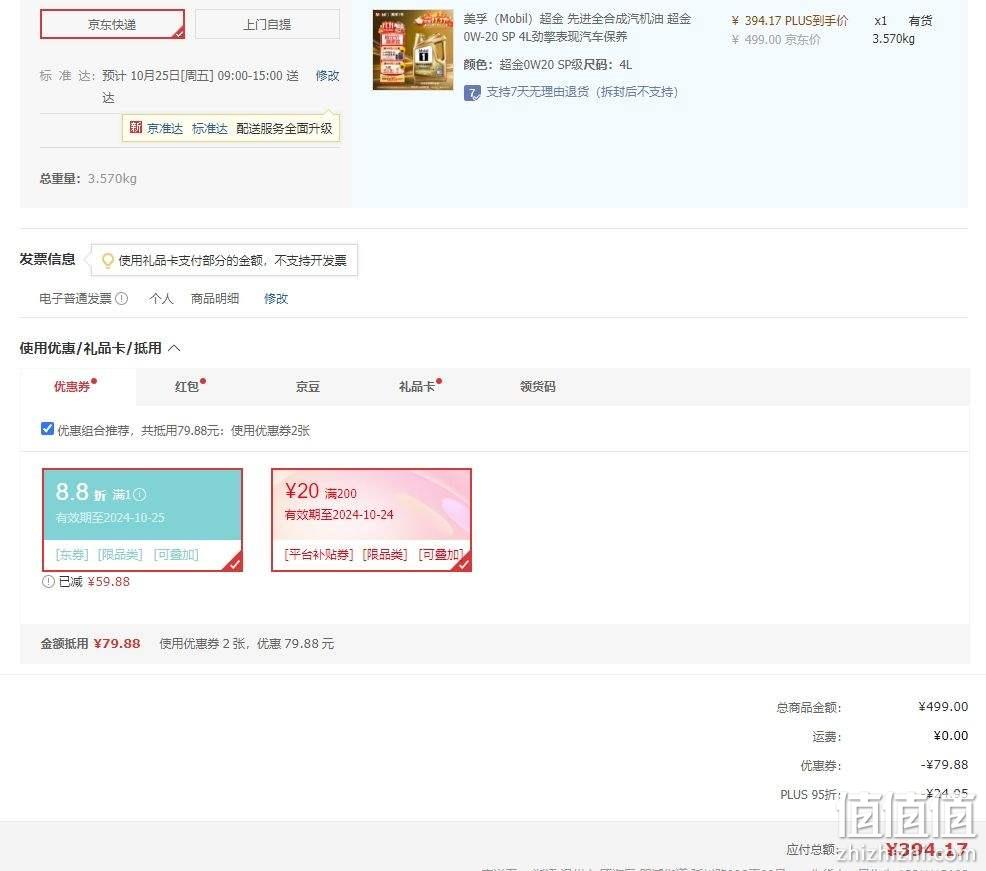Open product title 美孚 (Mobil) 超金 link
The height and width of the screenshot is (871, 986).
click(x=577, y=28)
